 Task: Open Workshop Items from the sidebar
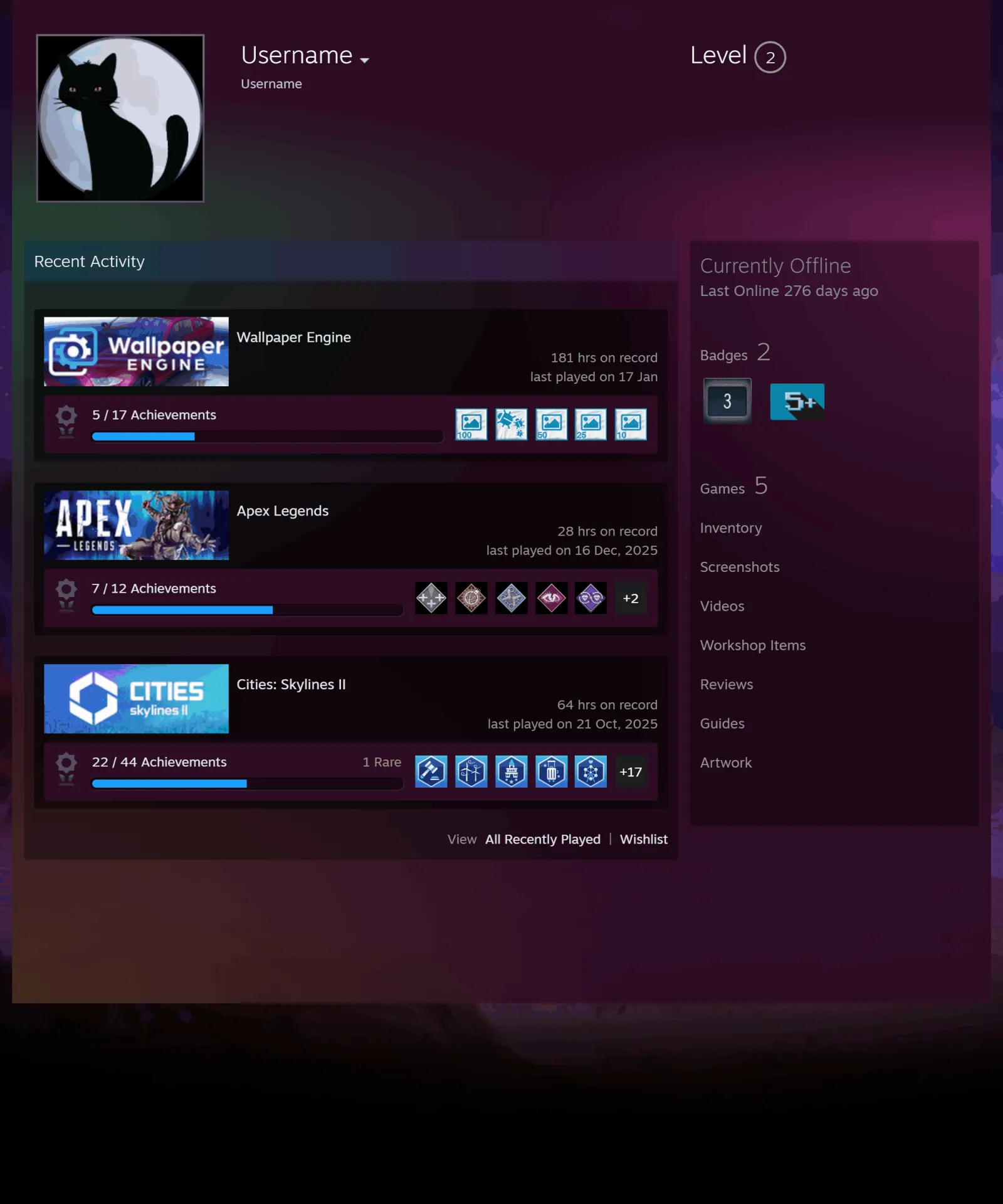[x=753, y=645]
